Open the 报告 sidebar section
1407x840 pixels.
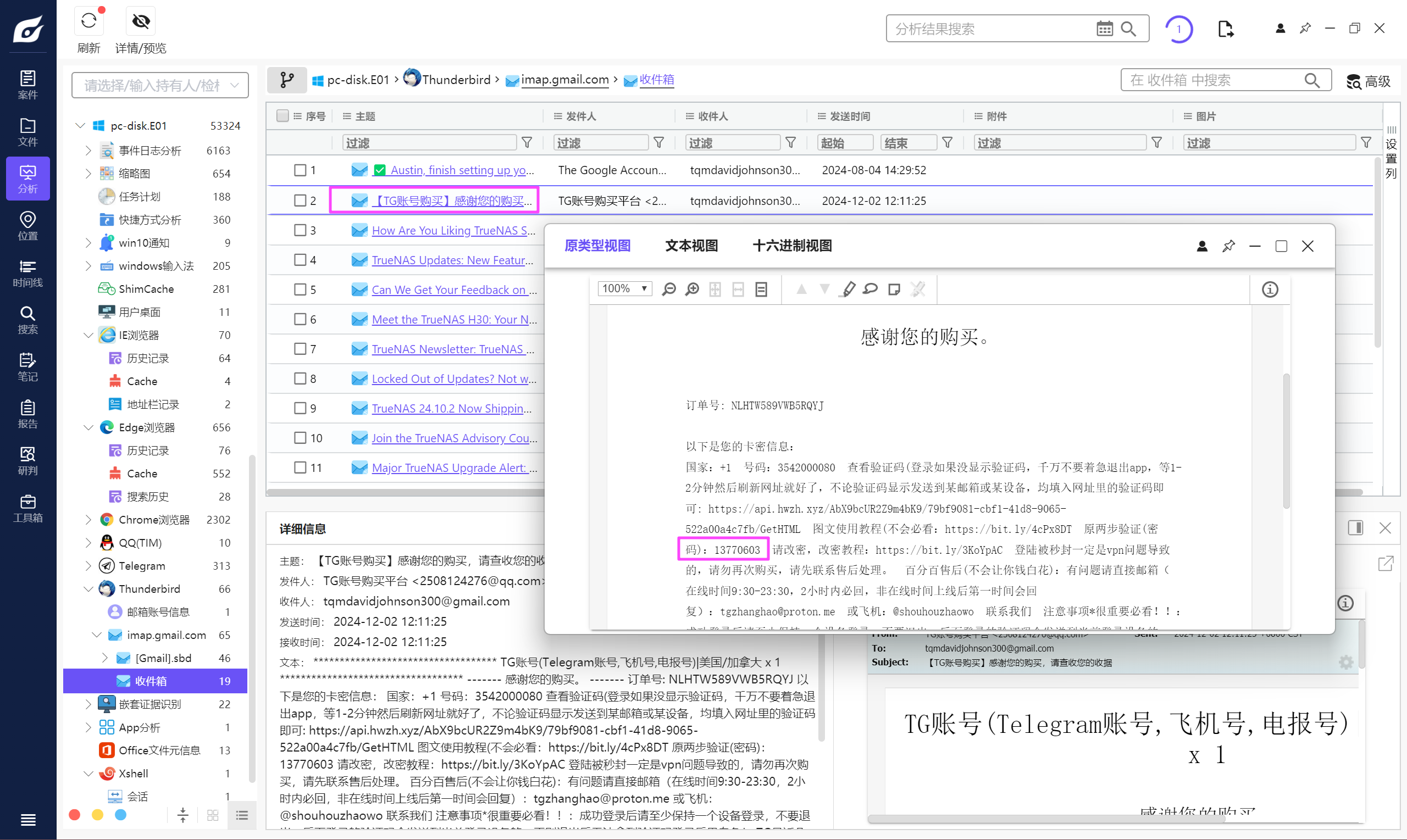coord(27,414)
